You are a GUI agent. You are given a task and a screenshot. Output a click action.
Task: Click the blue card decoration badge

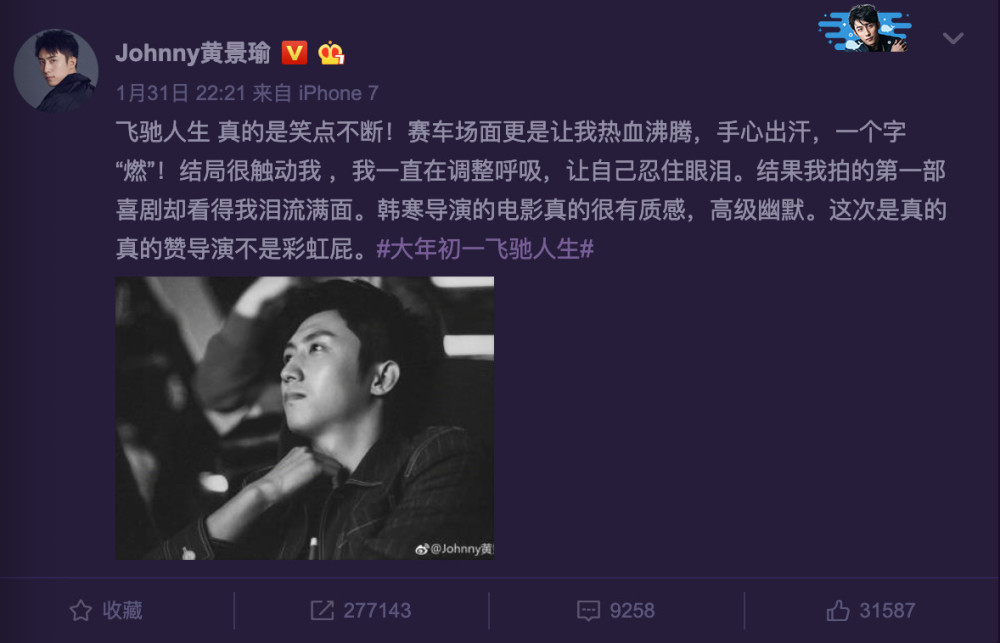click(x=865, y=29)
